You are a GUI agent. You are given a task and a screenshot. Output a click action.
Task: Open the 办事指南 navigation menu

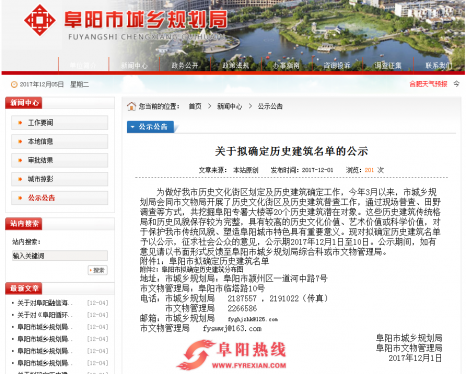point(286,65)
